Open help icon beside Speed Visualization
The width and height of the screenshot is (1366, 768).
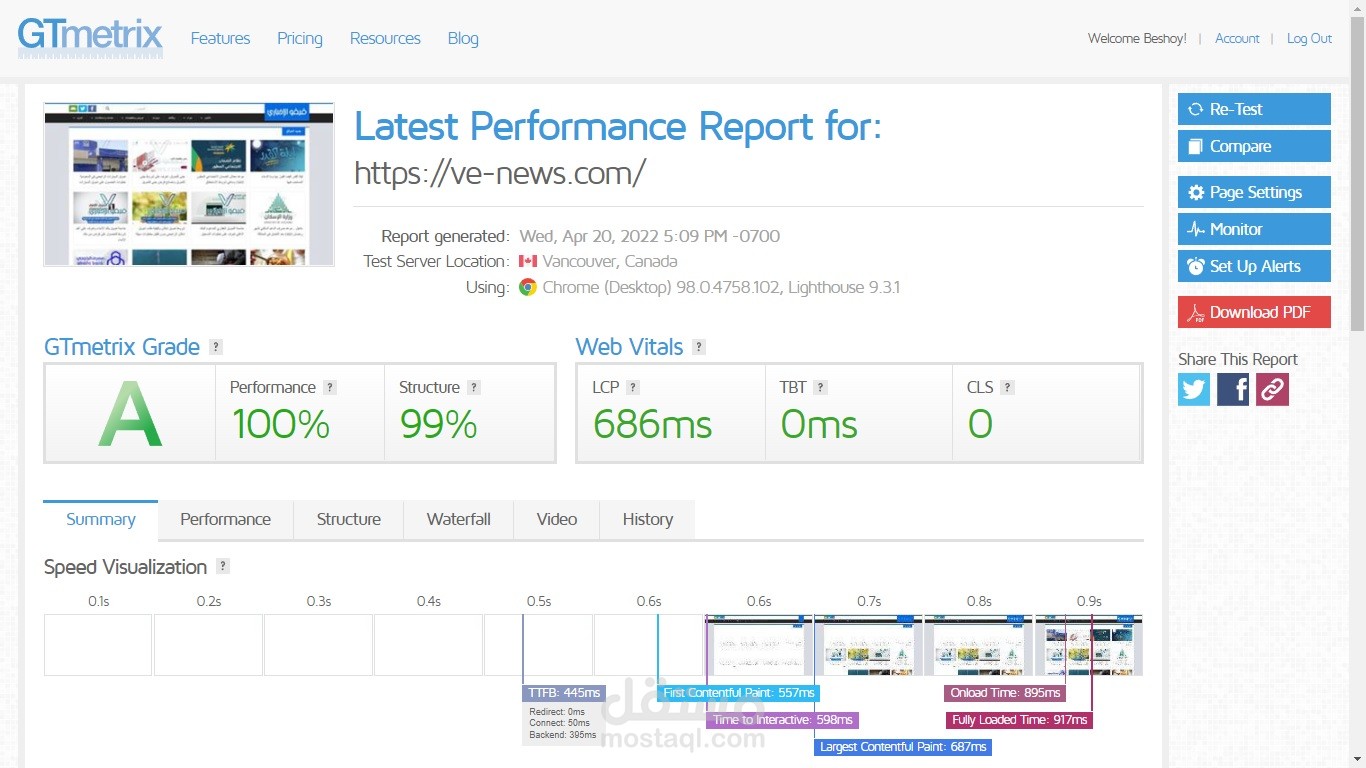point(223,566)
